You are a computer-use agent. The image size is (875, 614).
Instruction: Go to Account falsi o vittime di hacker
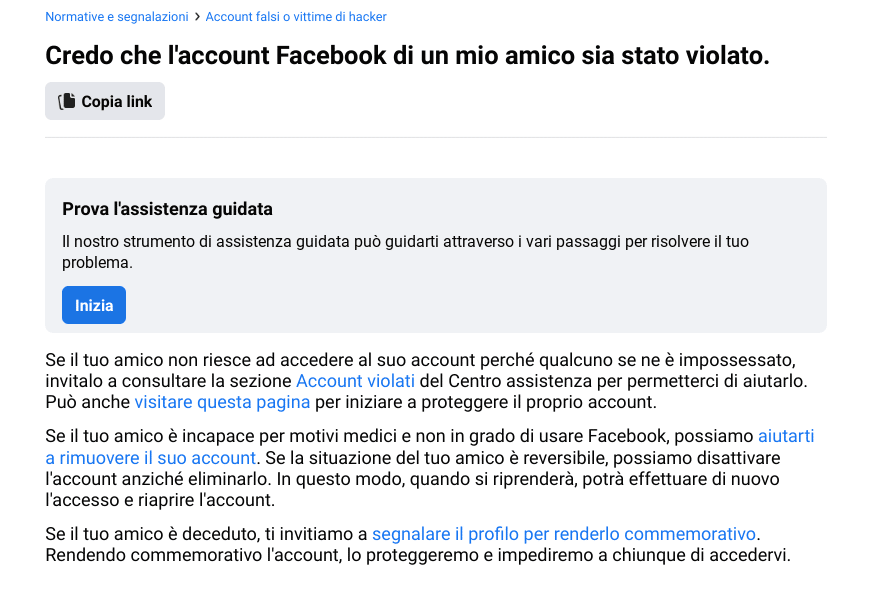296,17
